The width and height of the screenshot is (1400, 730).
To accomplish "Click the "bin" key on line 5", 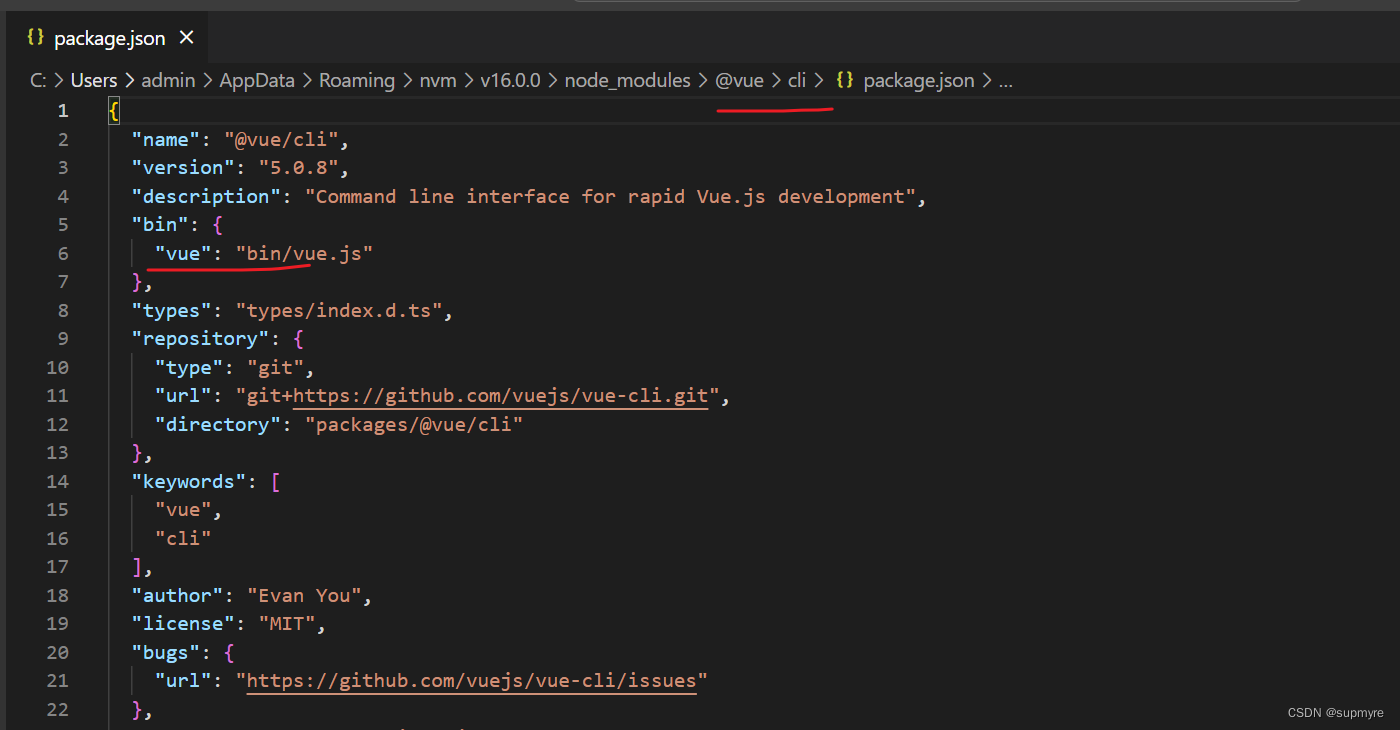I will pos(160,225).
